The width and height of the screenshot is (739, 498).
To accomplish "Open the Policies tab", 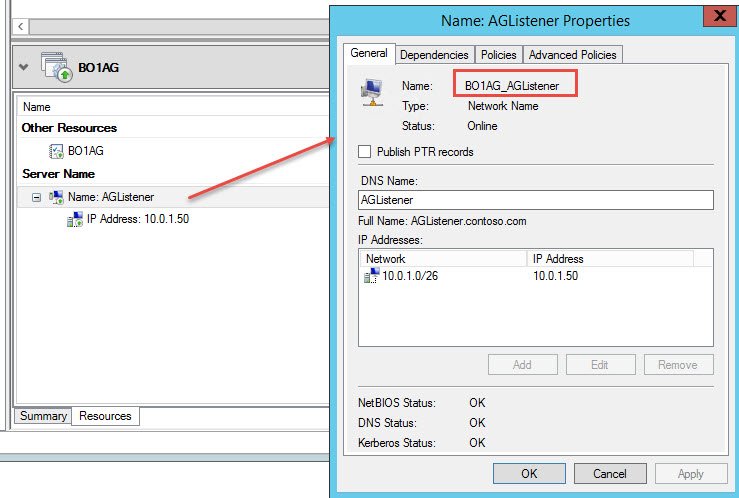I will coord(499,55).
